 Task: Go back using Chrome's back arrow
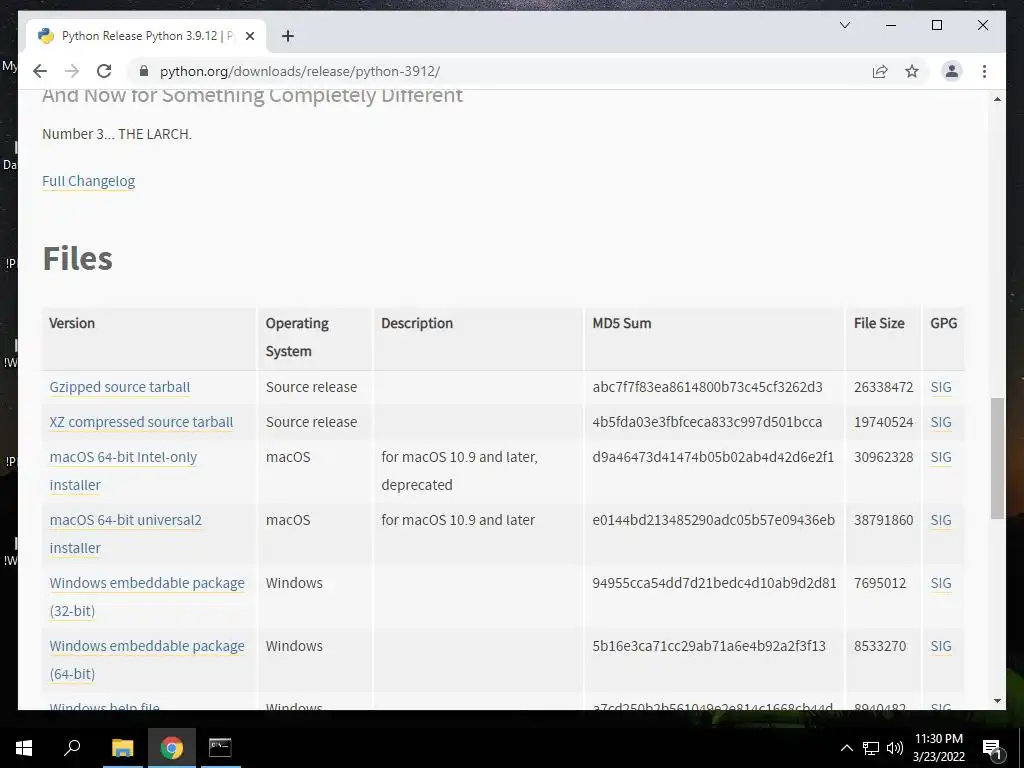coord(40,71)
